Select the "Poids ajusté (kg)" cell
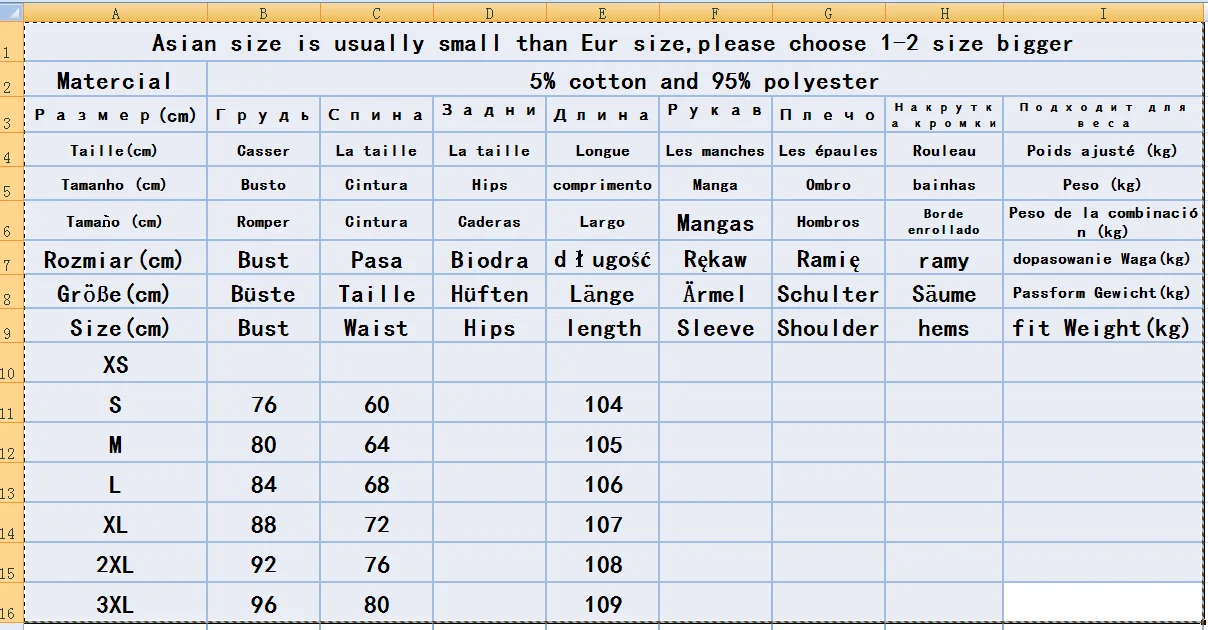The height and width of the screenshot is (630, 1208). pos(1102,151)
